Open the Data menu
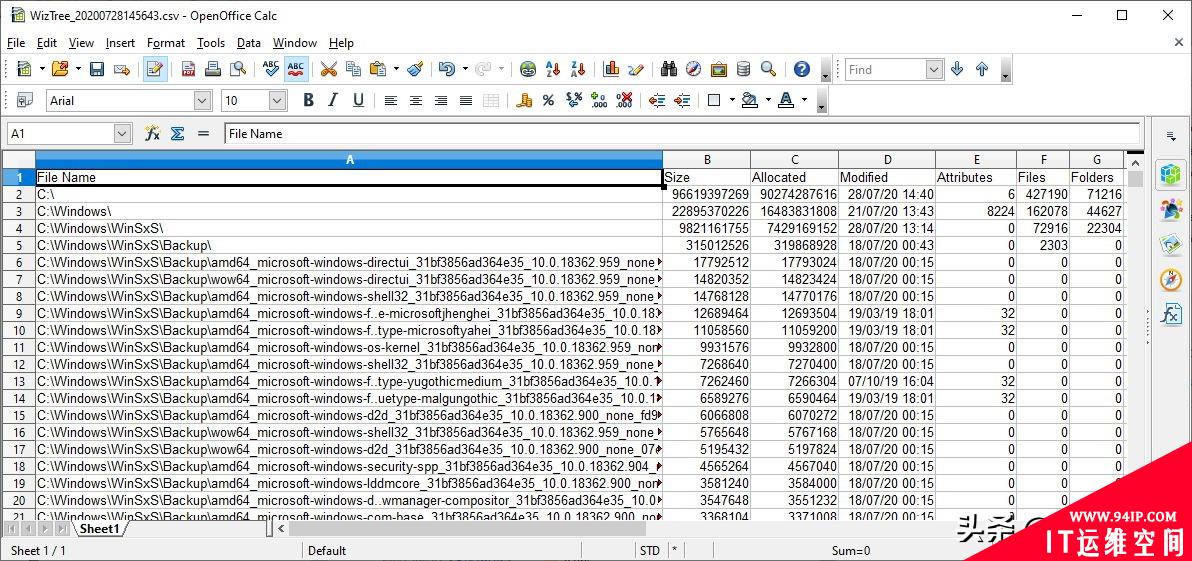This screenshot has width=1192, height=561. click(x=249, y=43)
